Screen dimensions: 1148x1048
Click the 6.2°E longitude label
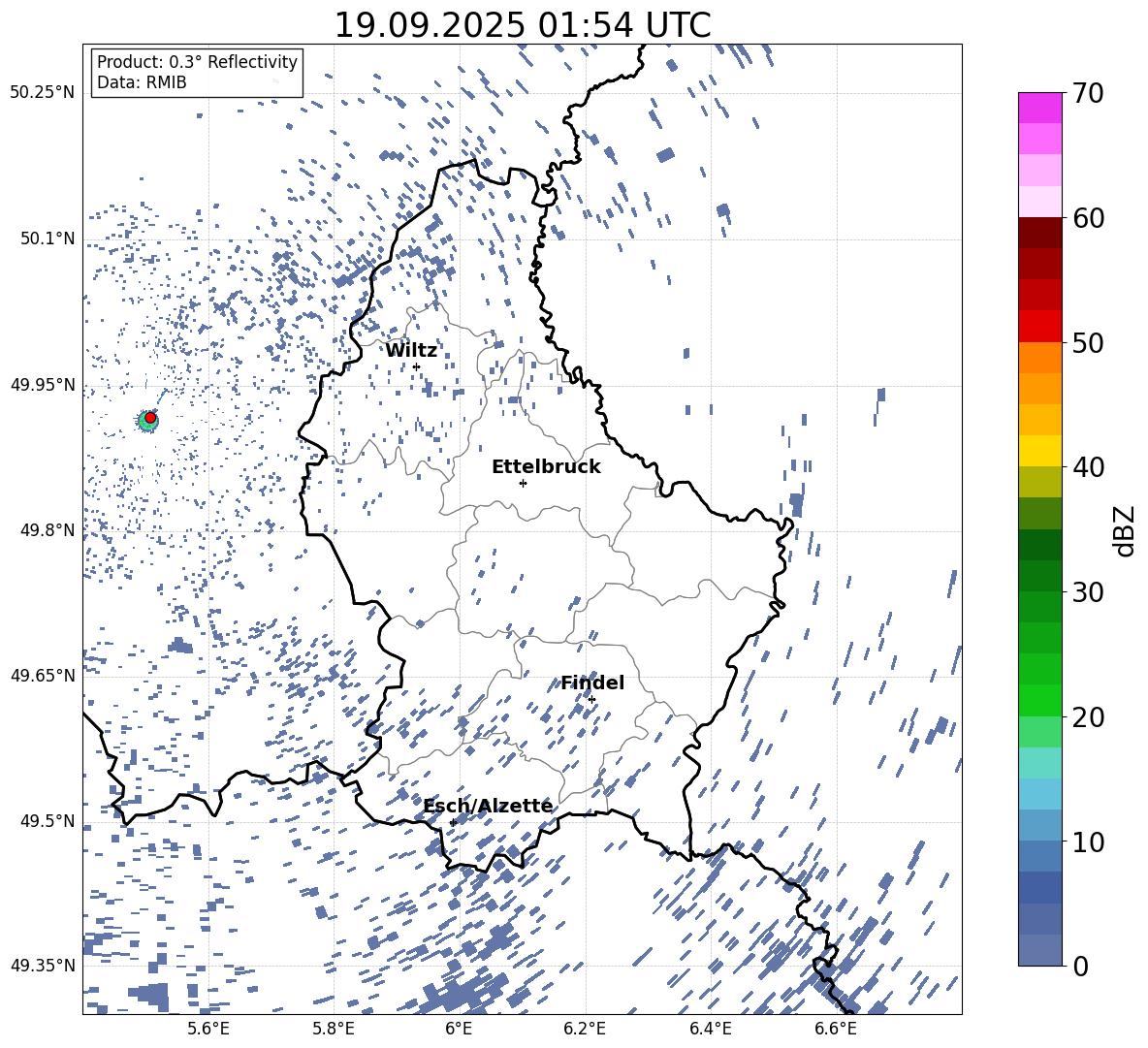585,1029
